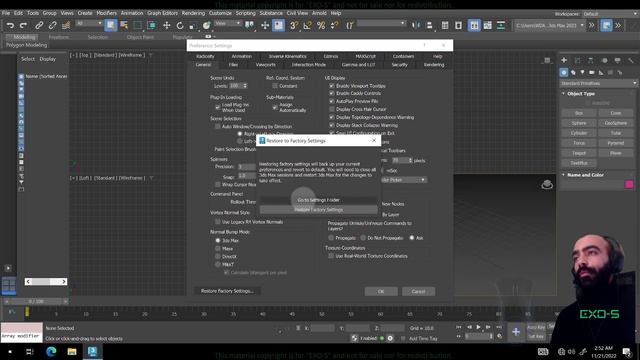Viewport: 640px width, 360px height.
Task: Click the Task View taskbar icon
Action: click(30, 351)
